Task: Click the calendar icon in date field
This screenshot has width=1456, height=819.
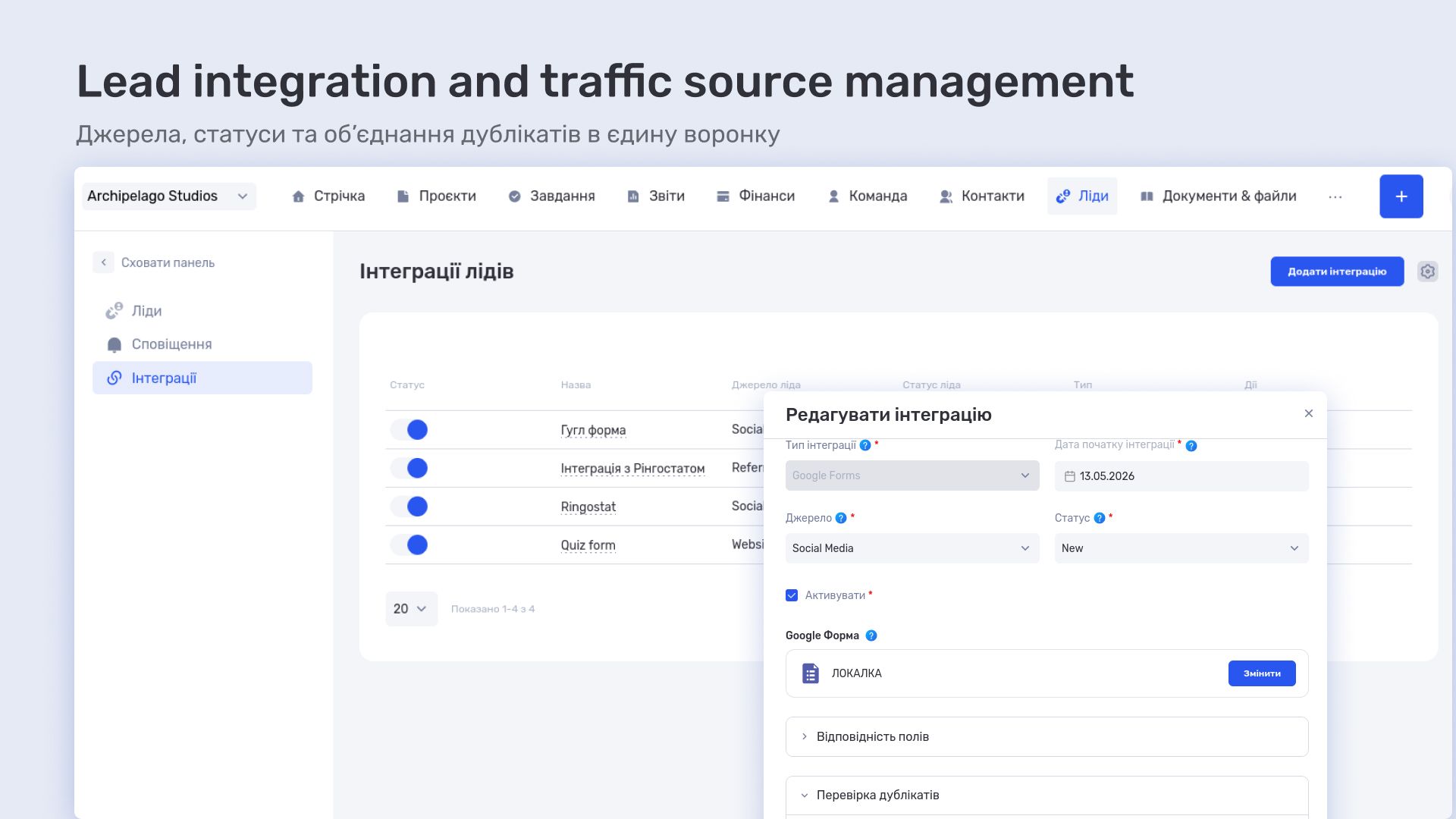Action: 1069,476
